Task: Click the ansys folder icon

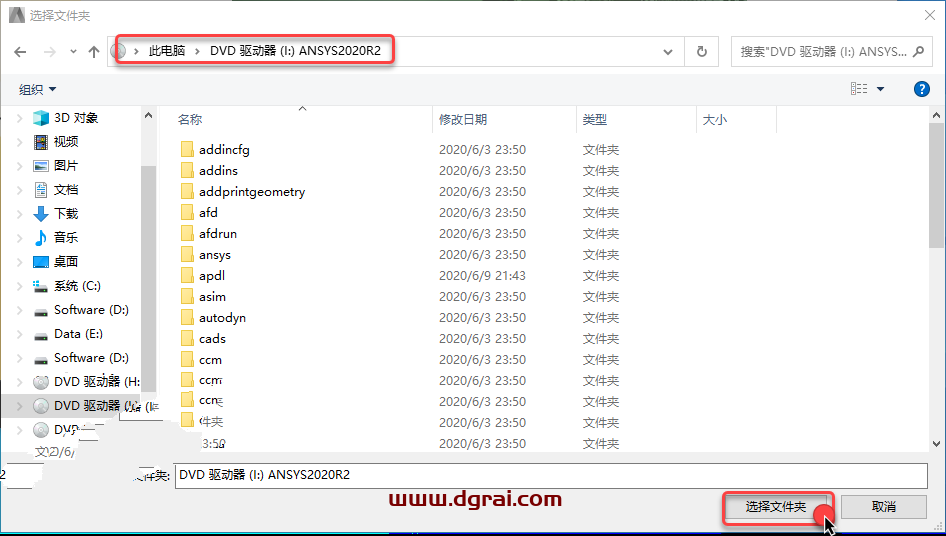Action: point(187,254)
